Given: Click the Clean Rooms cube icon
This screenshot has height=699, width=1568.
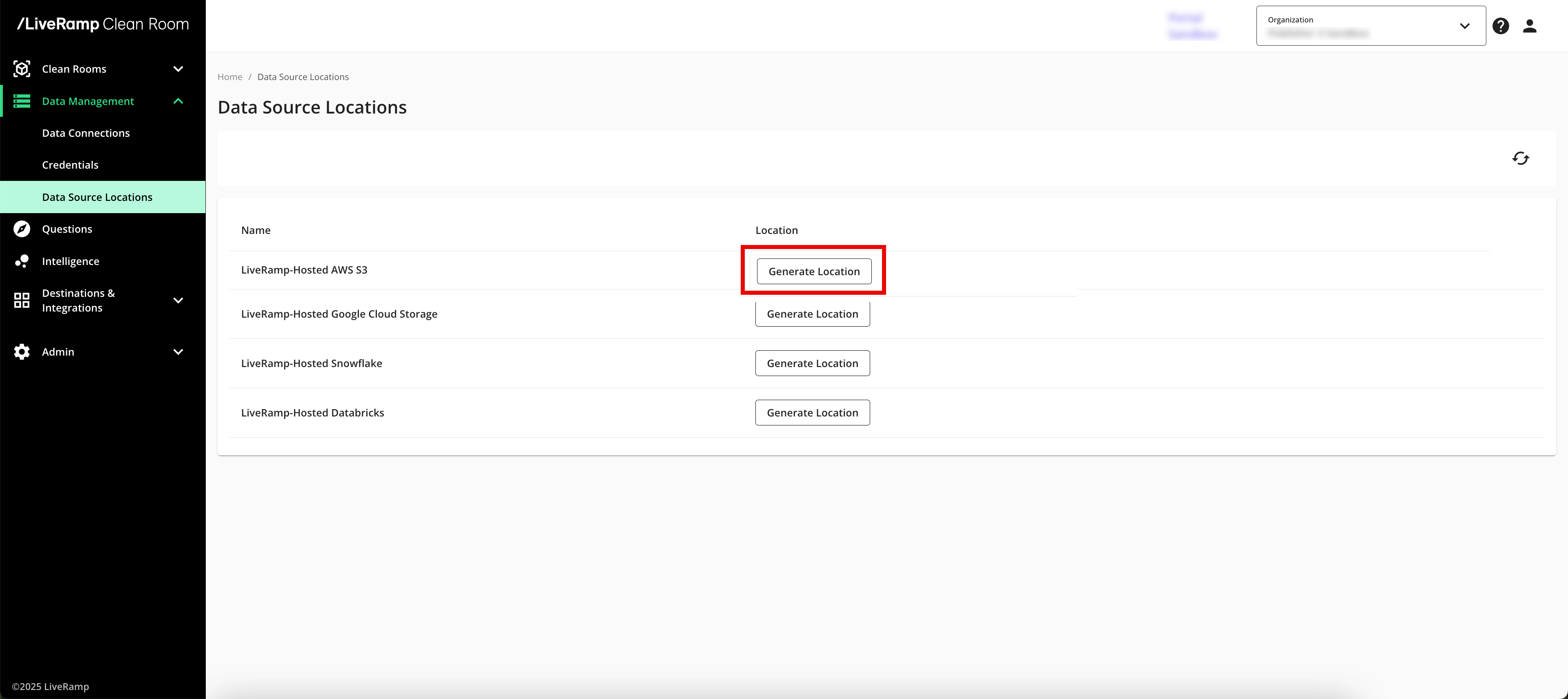Looking at the screenshot, I should (22, 69).
